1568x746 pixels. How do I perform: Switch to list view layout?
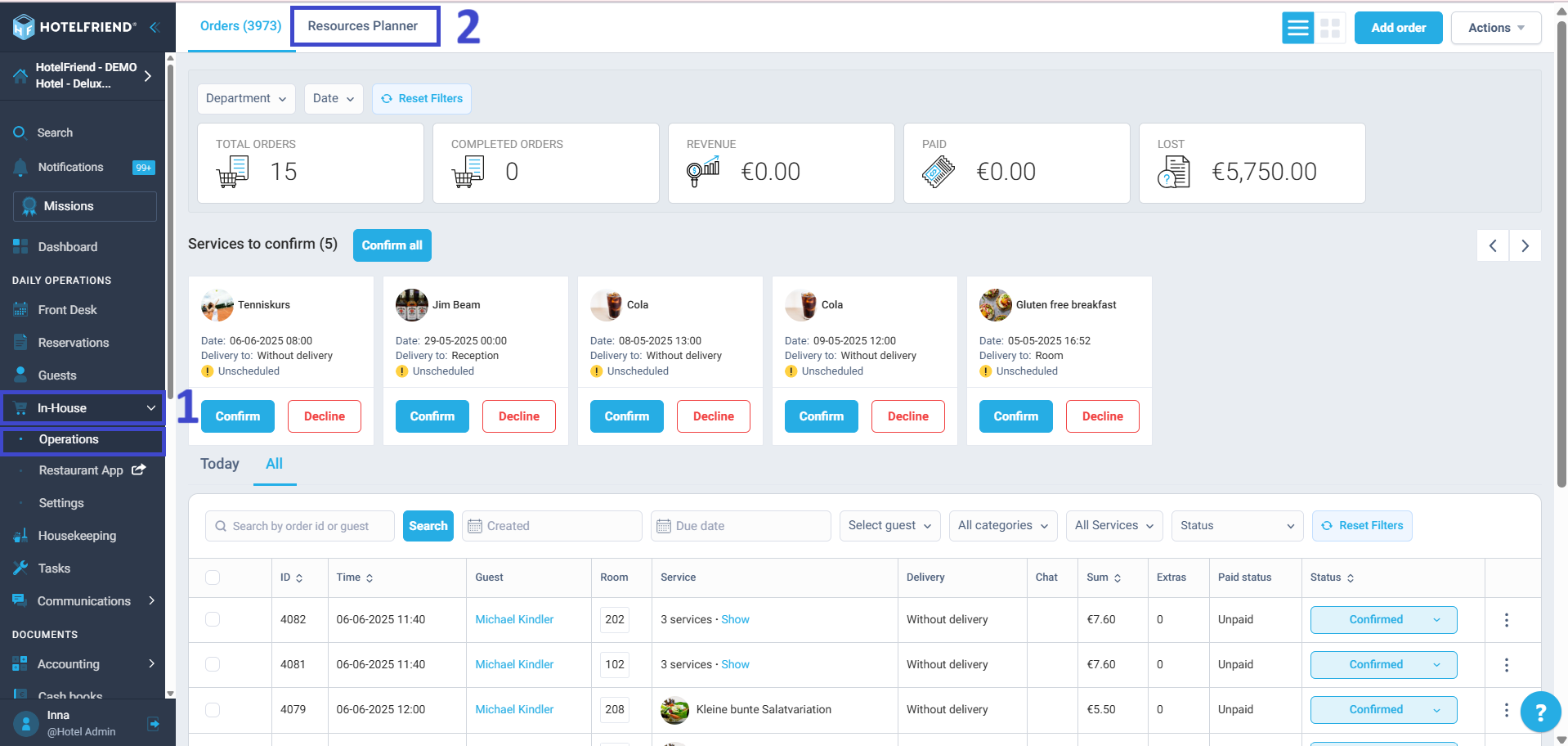click(1297, 28)
